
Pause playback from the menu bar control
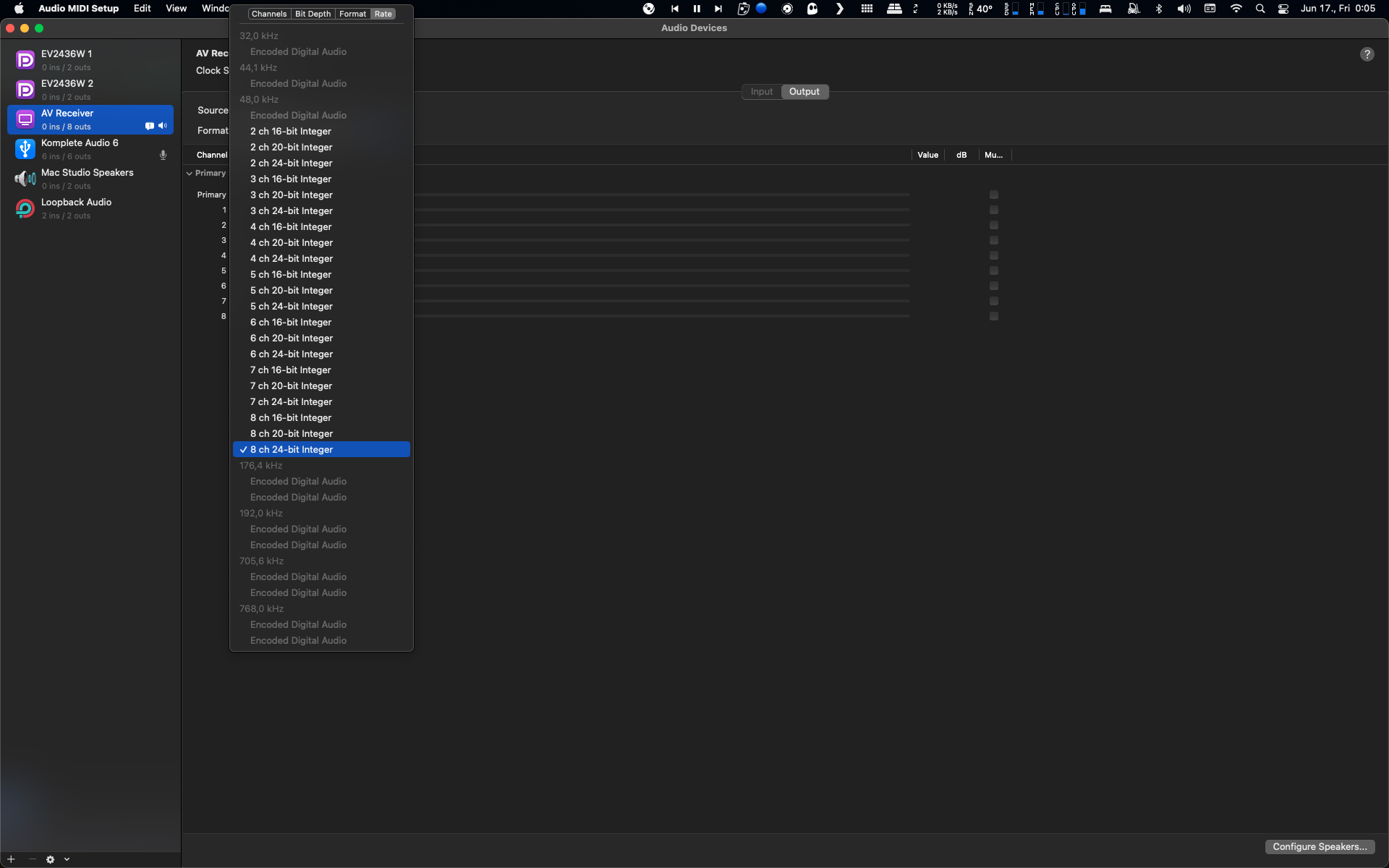(x=697, y=9)
